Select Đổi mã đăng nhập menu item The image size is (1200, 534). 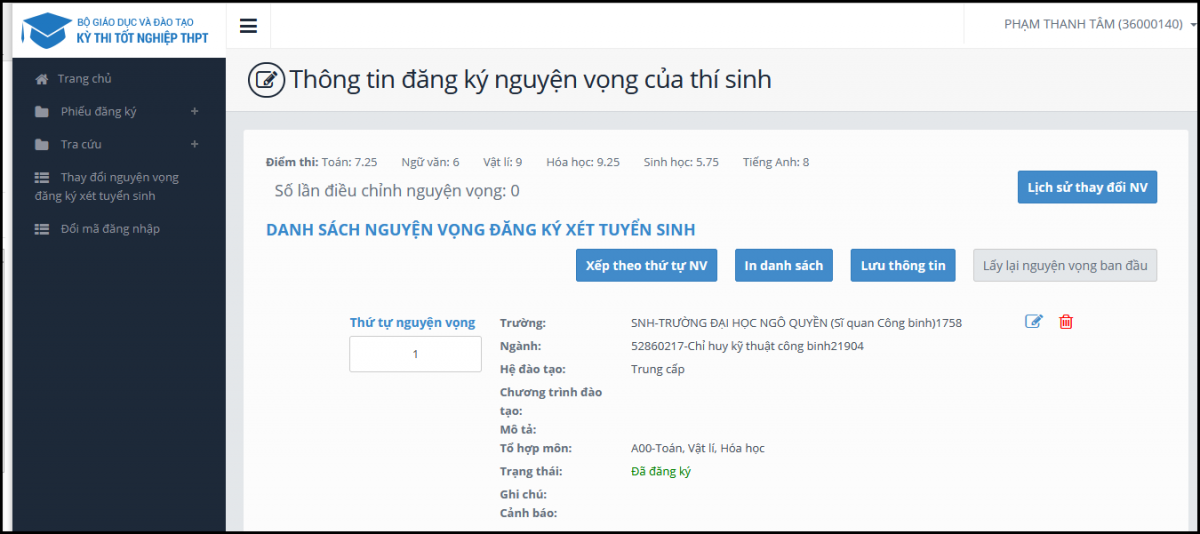pyautogui.click(x=110, y=229)
